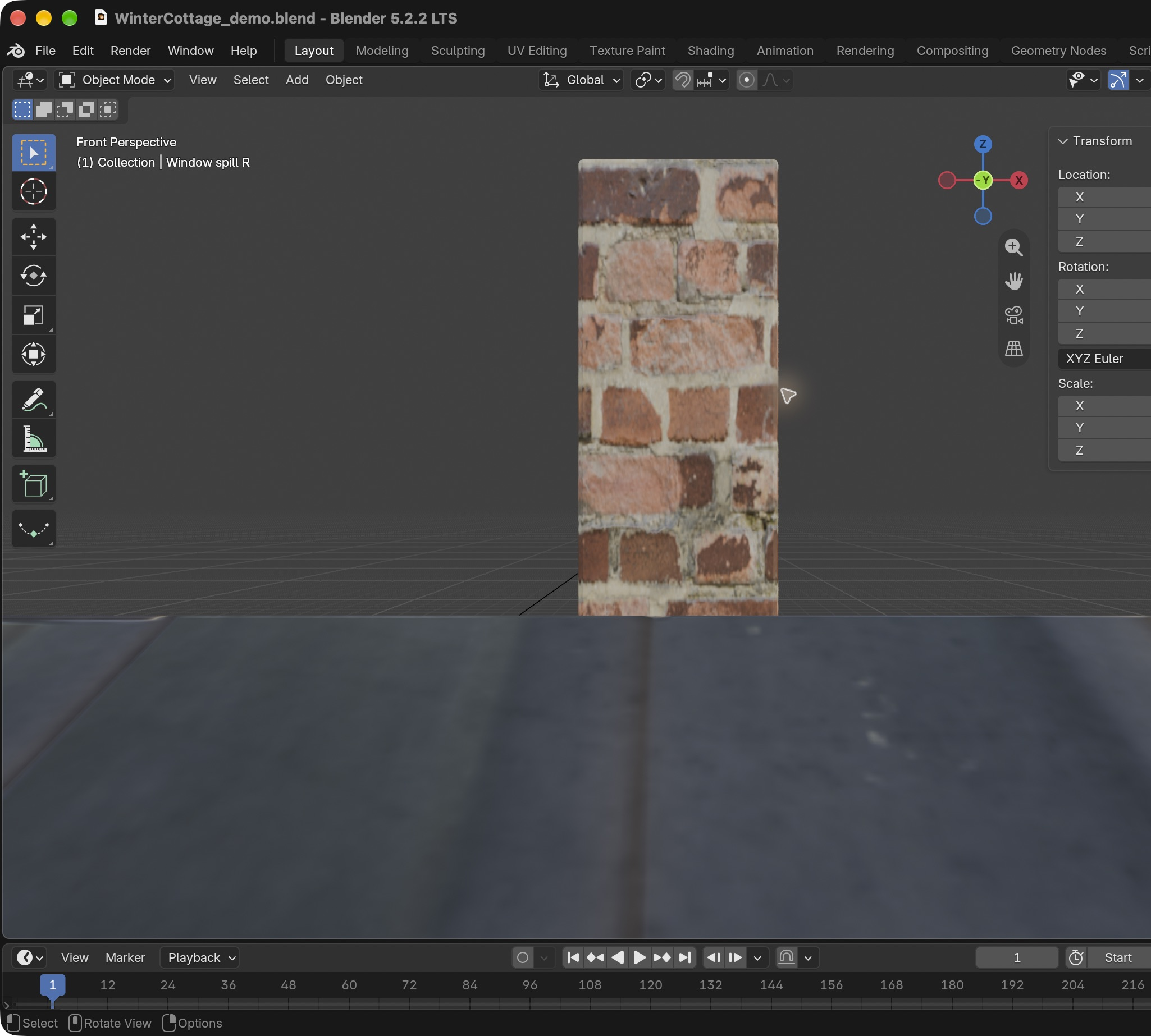Open the viewport Object menu

[x=344, y=80]
